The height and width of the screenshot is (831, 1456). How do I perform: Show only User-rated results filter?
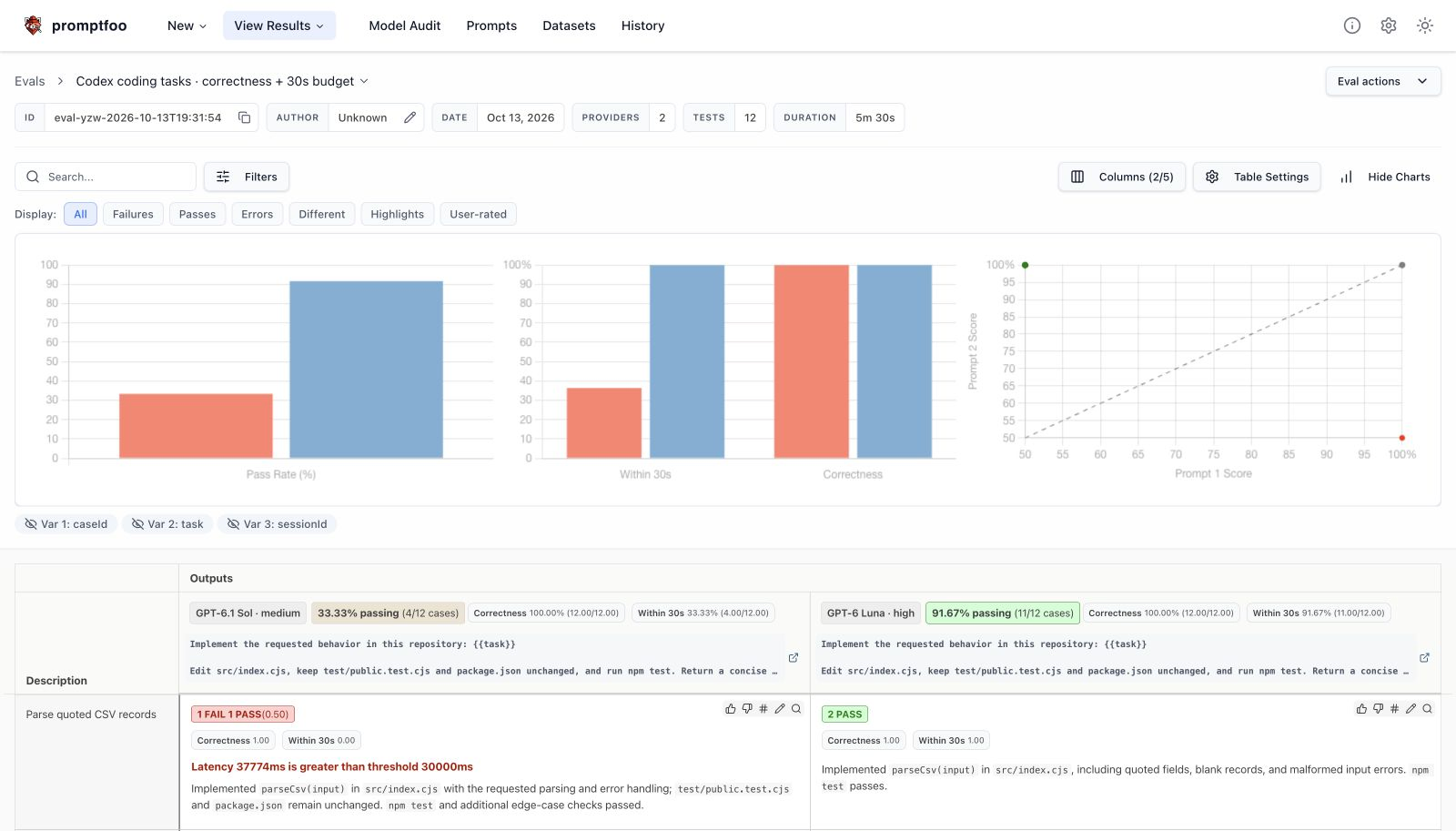click(x=478, y=214)
